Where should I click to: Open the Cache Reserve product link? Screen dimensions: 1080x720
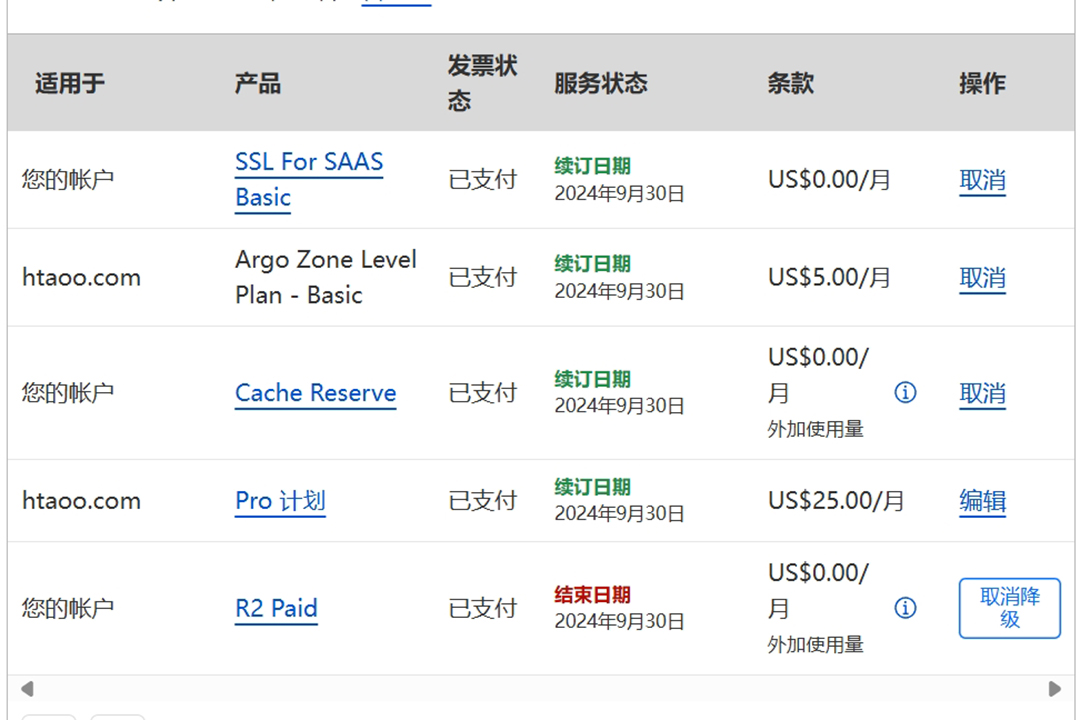[315, 393]
